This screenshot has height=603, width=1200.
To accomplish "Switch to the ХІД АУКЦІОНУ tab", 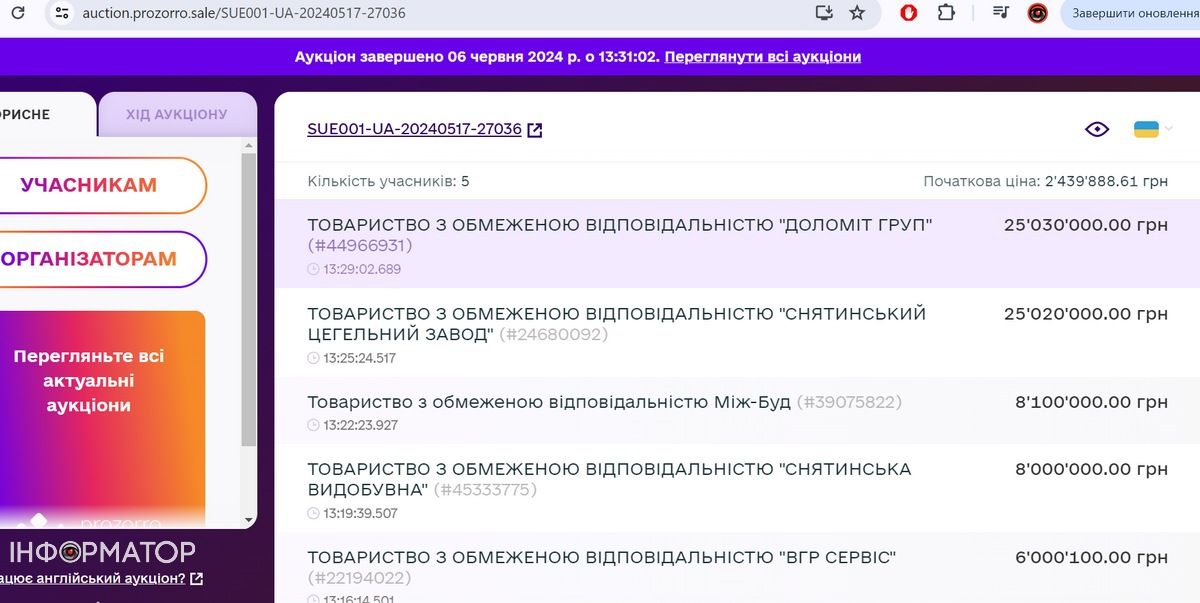I will click(177, 113).
